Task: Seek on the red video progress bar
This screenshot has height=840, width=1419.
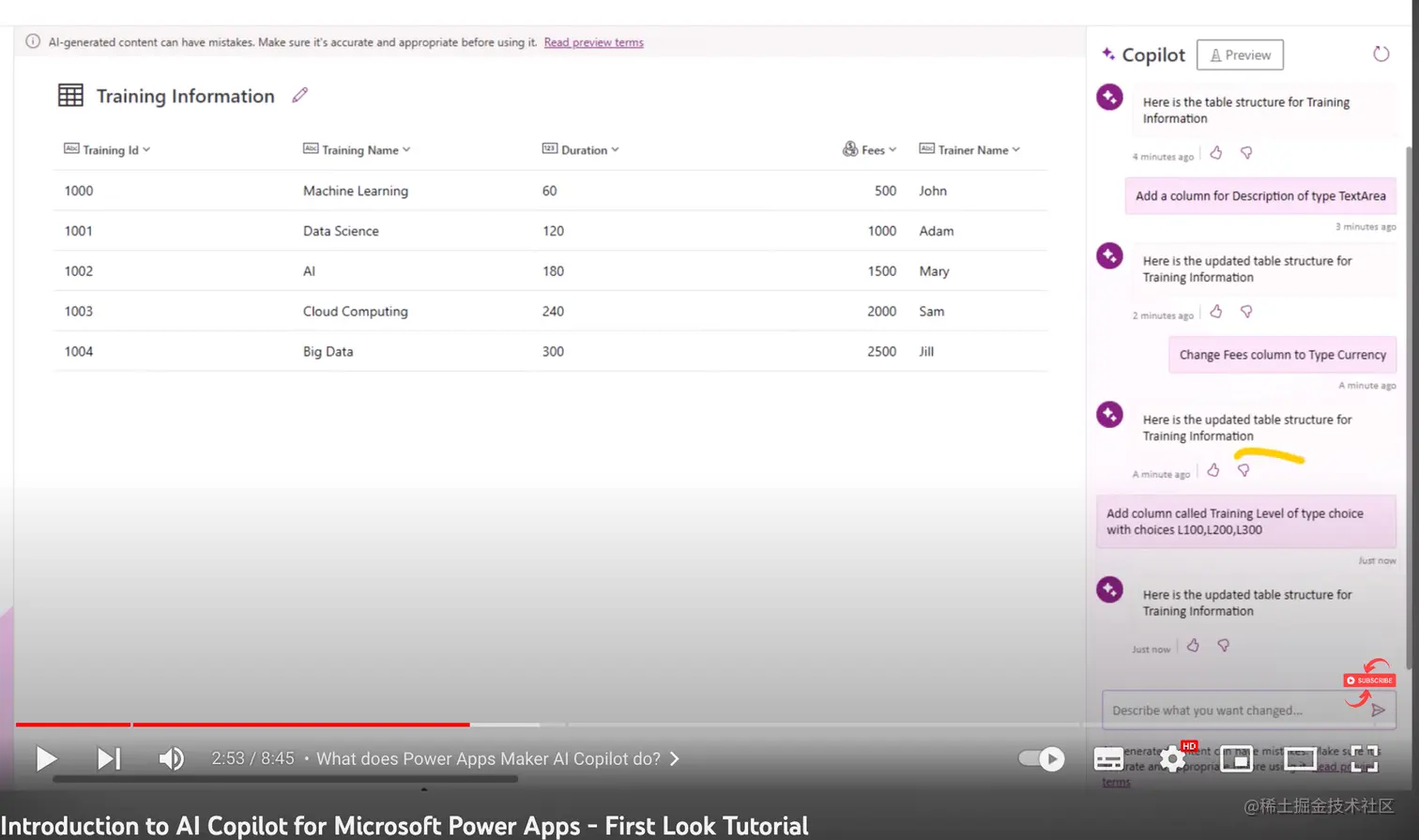Action: [x=242, y=725]
